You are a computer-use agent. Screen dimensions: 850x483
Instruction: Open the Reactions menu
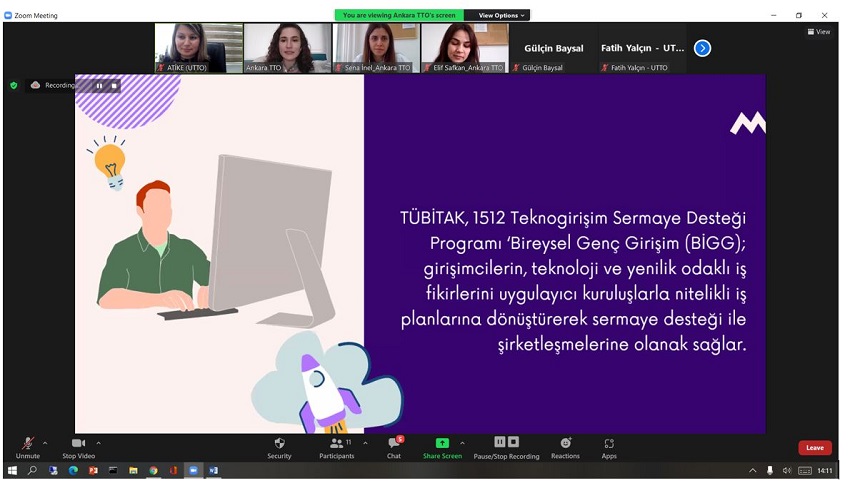[x=565, y=447]
